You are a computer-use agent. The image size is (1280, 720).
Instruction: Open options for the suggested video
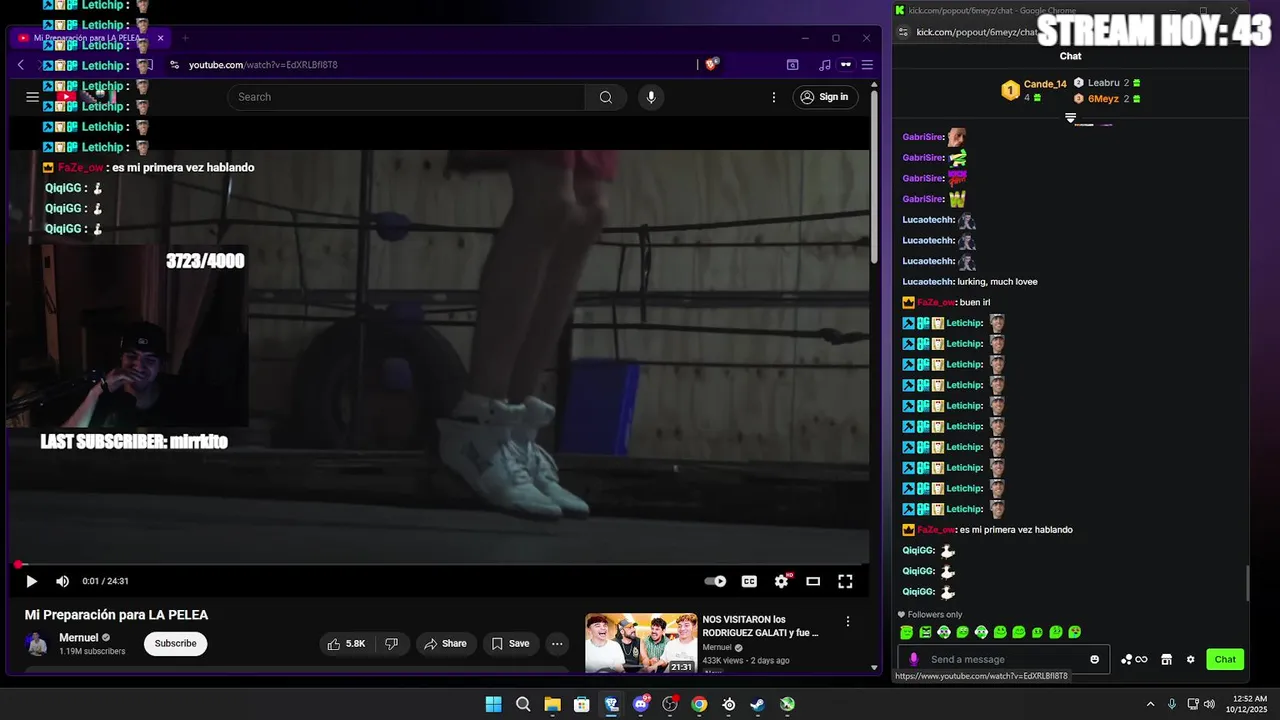coord(848,621)
